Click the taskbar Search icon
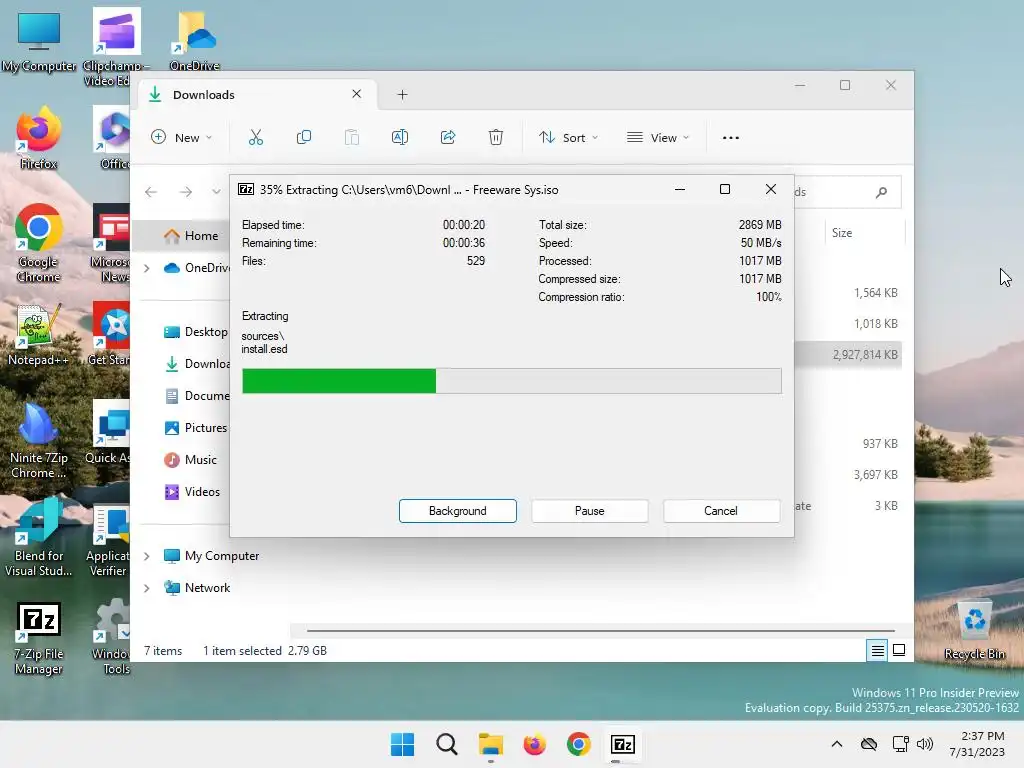1024x768 pixels. 447,744
